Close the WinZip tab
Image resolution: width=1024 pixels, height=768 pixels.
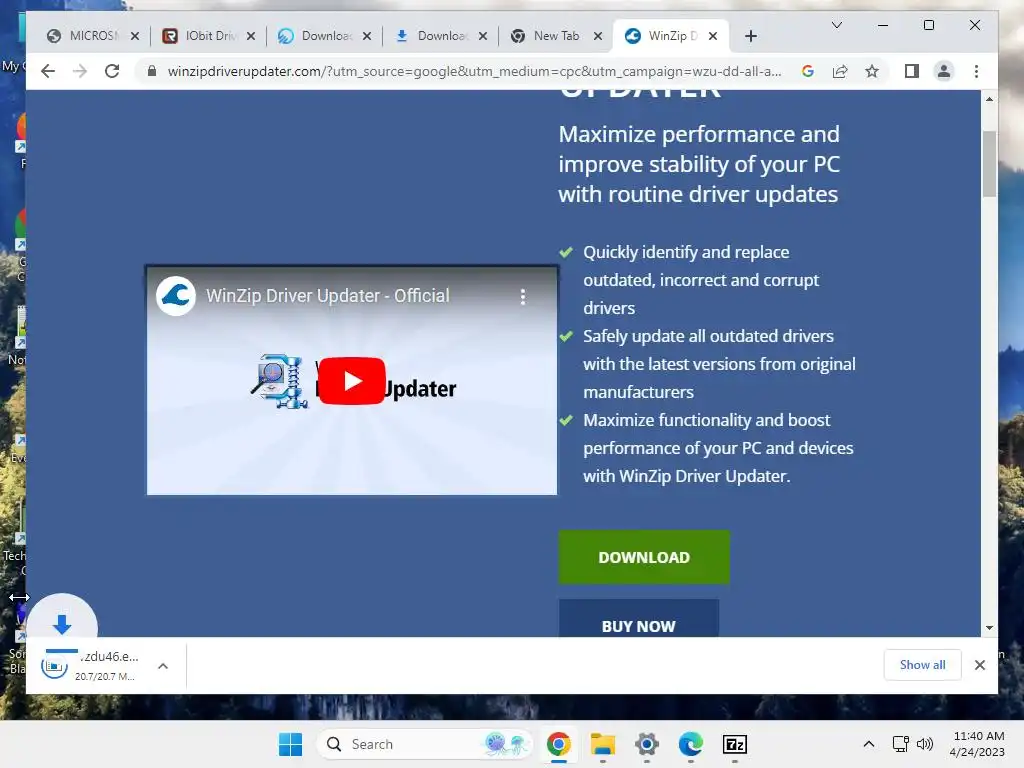(x=713, y=36)
